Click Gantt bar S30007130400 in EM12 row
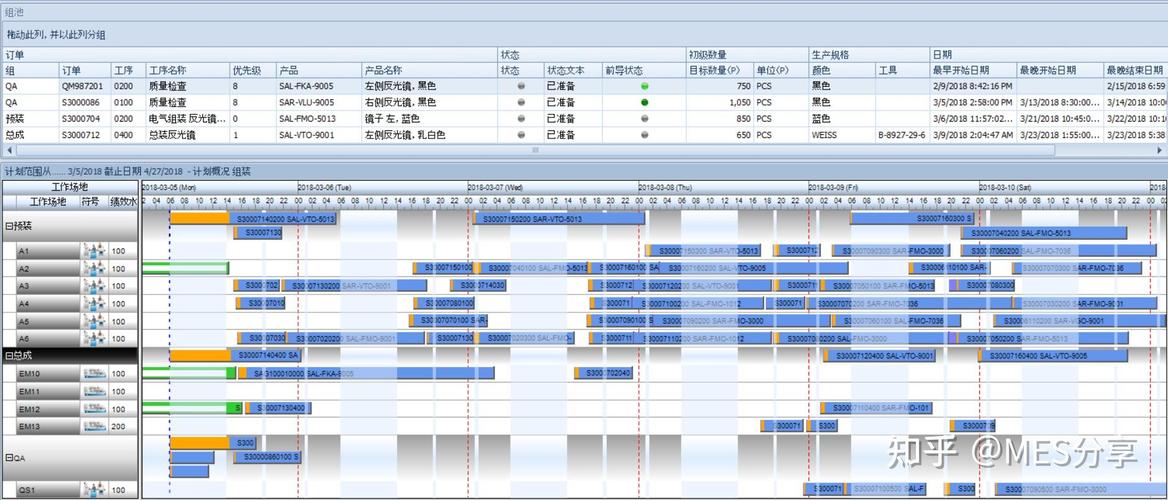 tap(279, 408)
